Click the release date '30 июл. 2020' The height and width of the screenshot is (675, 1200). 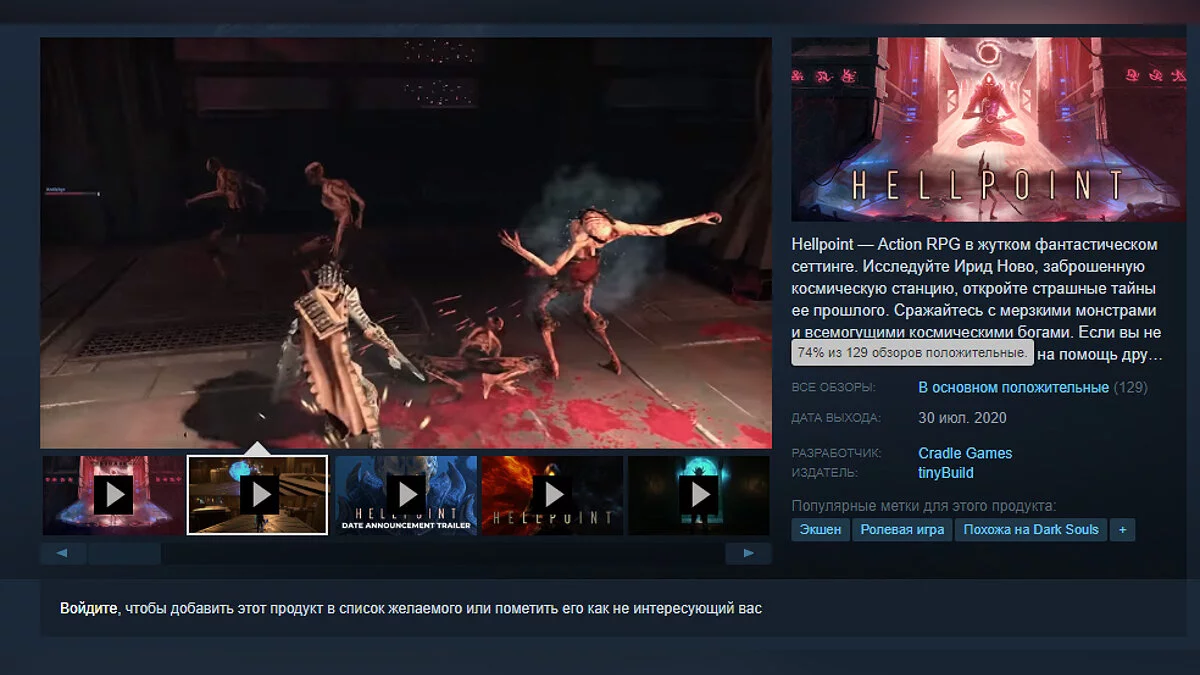pos(962,417)
